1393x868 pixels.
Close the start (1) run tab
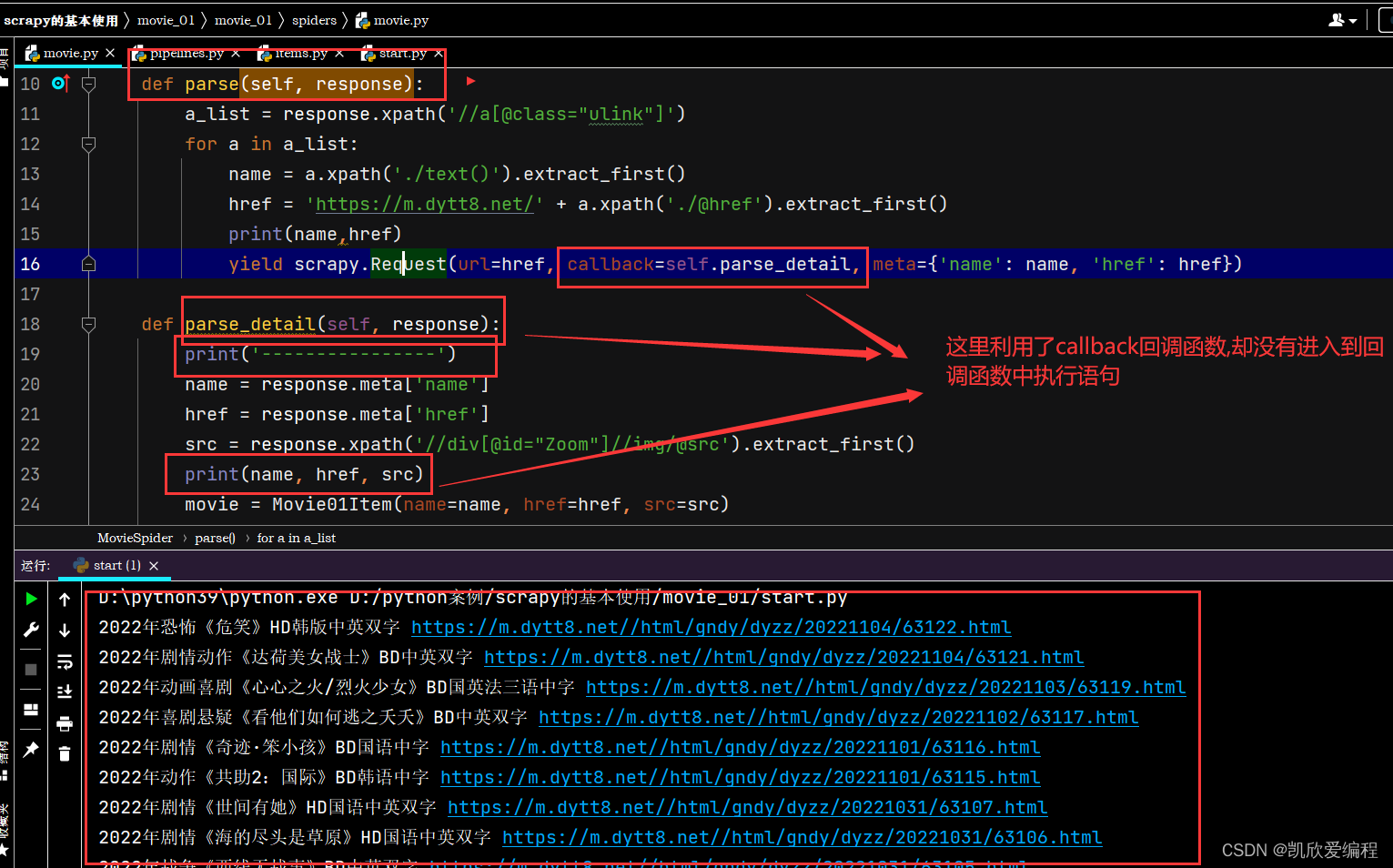point(154,566)
